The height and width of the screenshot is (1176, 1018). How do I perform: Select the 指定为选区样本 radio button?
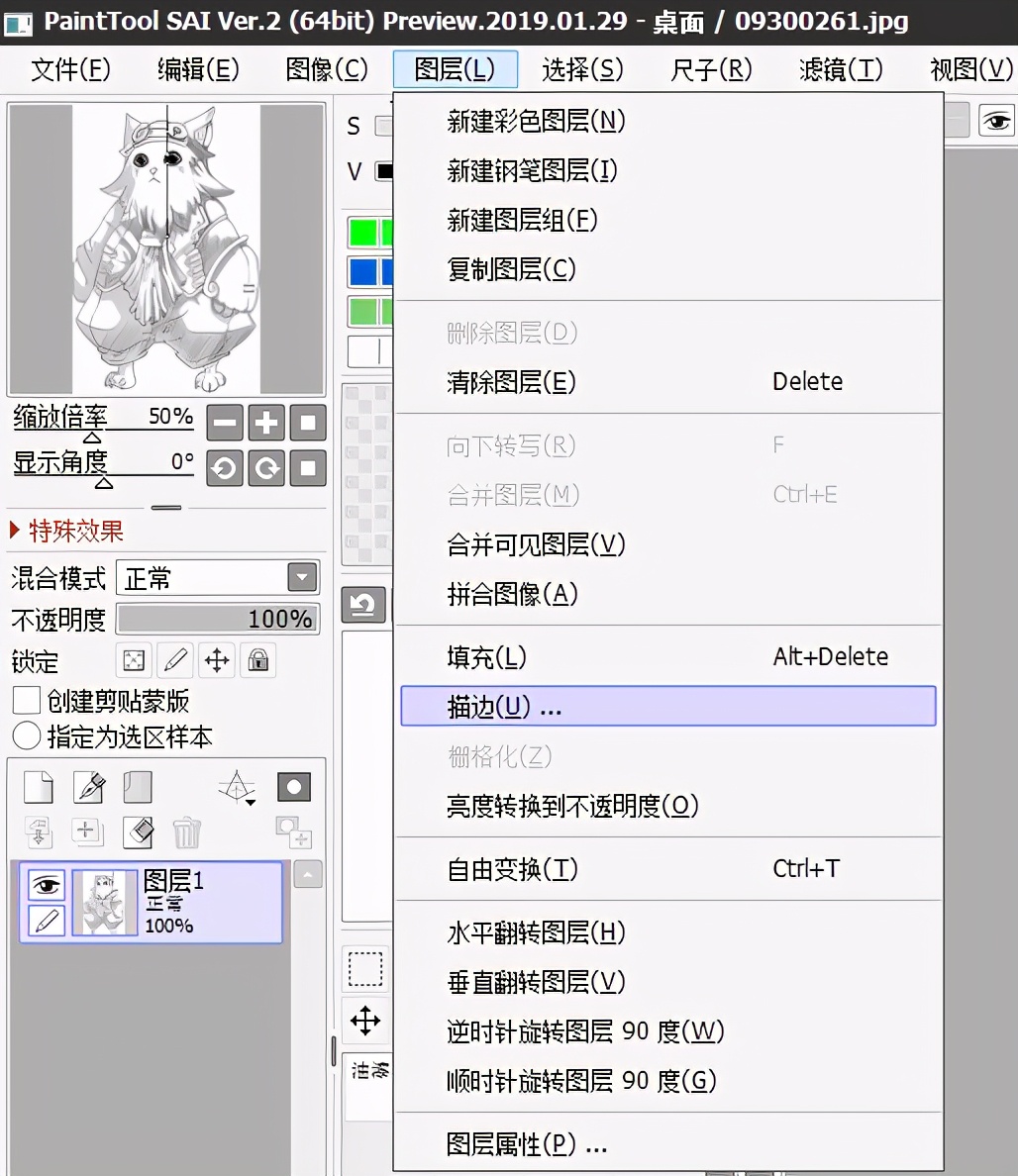(x=26, y=735)
